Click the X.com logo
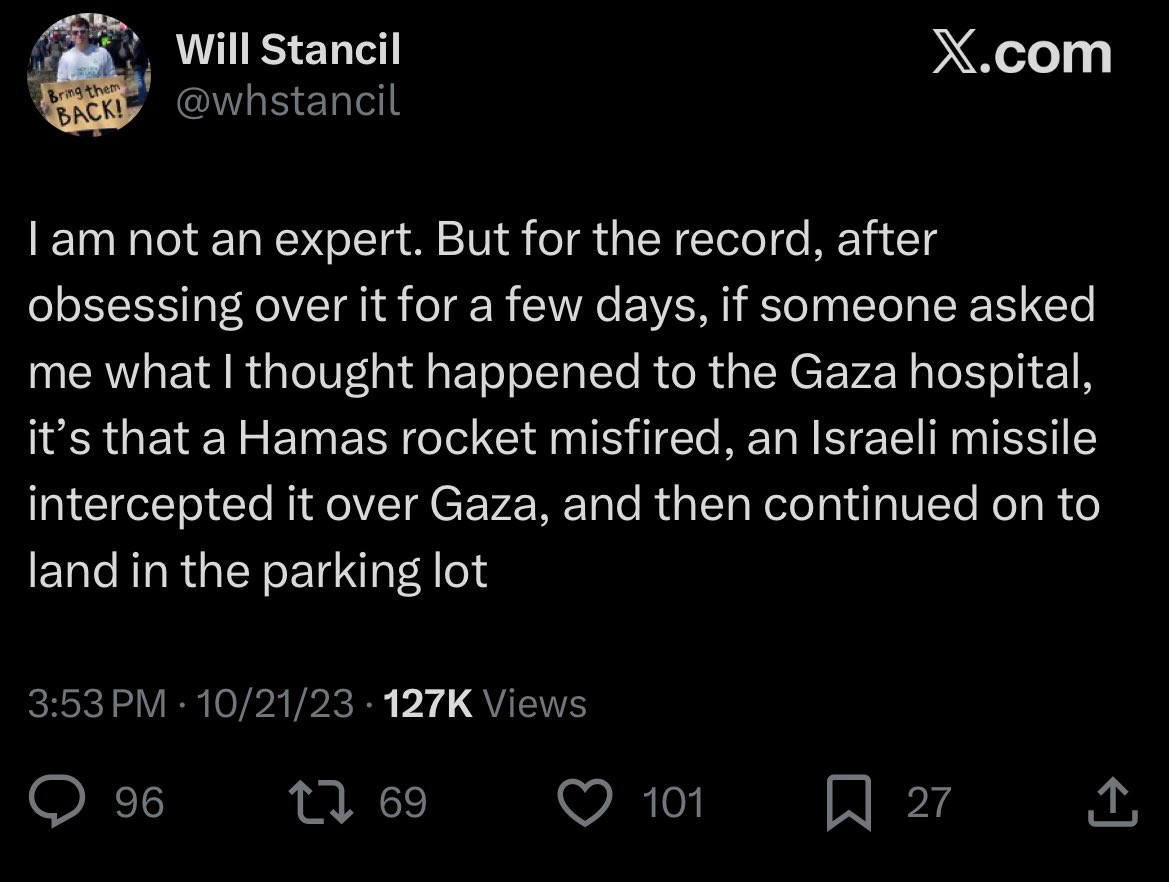 (x=1021, y=54)
